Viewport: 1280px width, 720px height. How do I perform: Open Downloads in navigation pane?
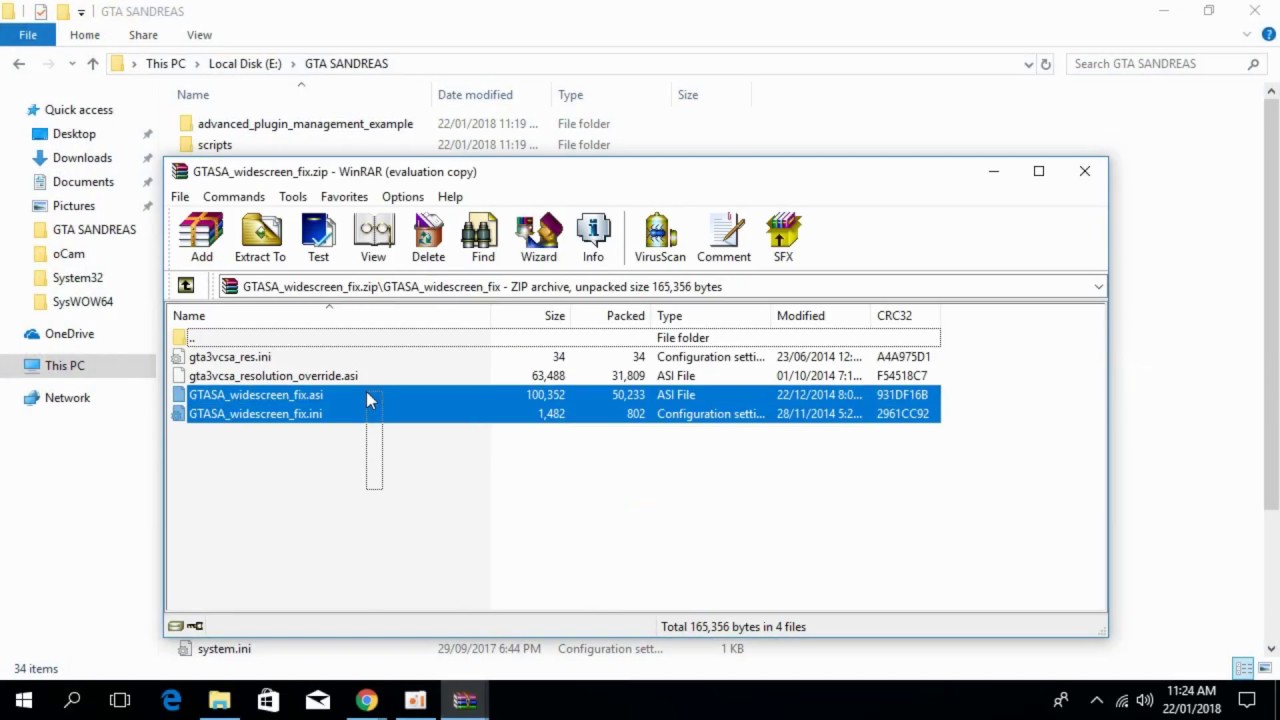pos(82,158)
